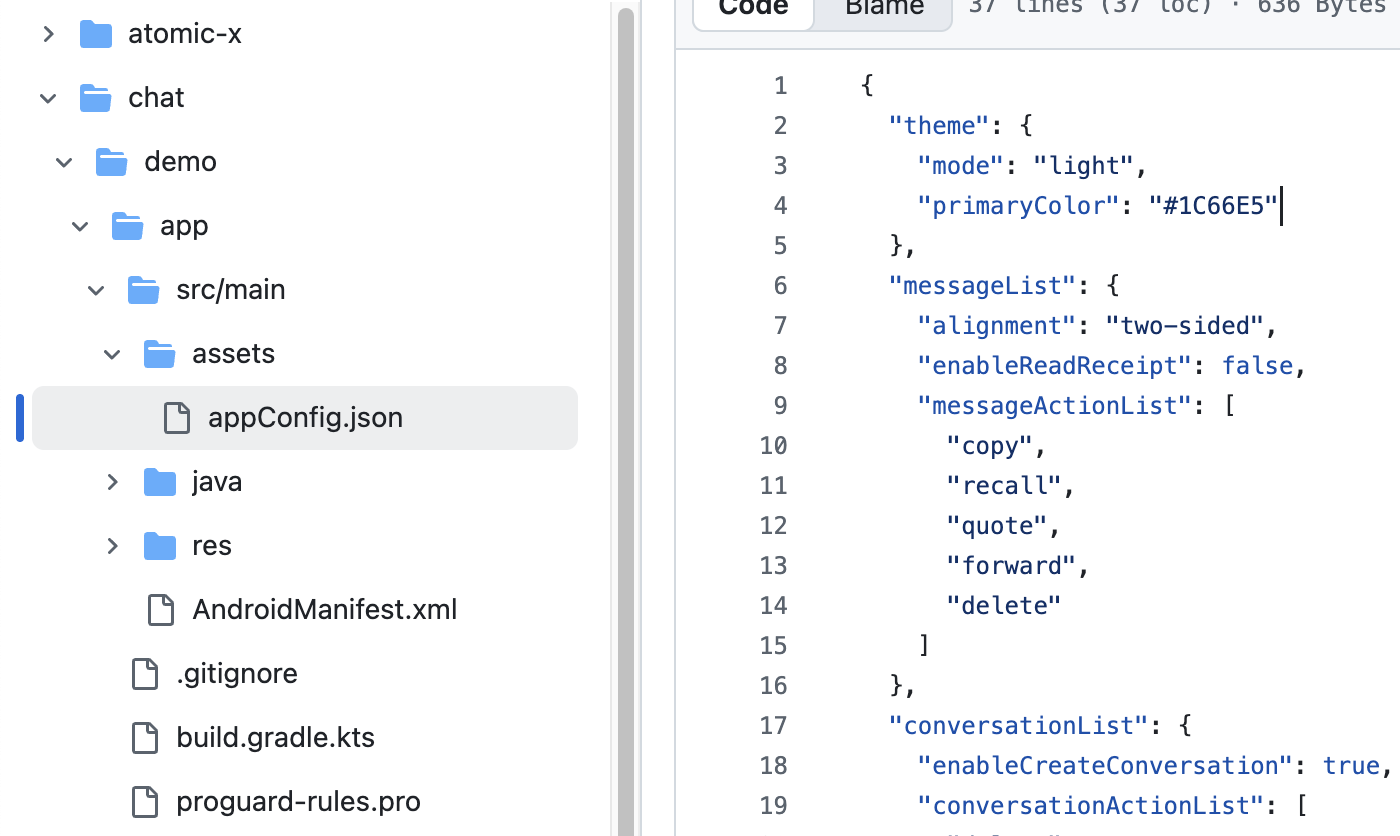The image size is (1400, 836).
Task: Click the file tree vertical scrollbar
Action: 626,400
